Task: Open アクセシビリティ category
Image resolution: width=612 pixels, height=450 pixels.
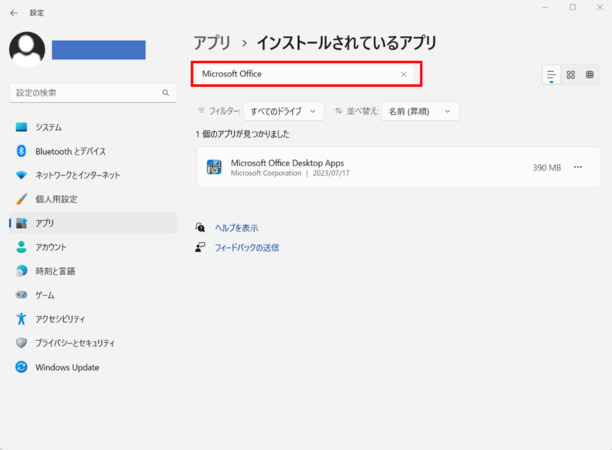Action: coord(93,319)
